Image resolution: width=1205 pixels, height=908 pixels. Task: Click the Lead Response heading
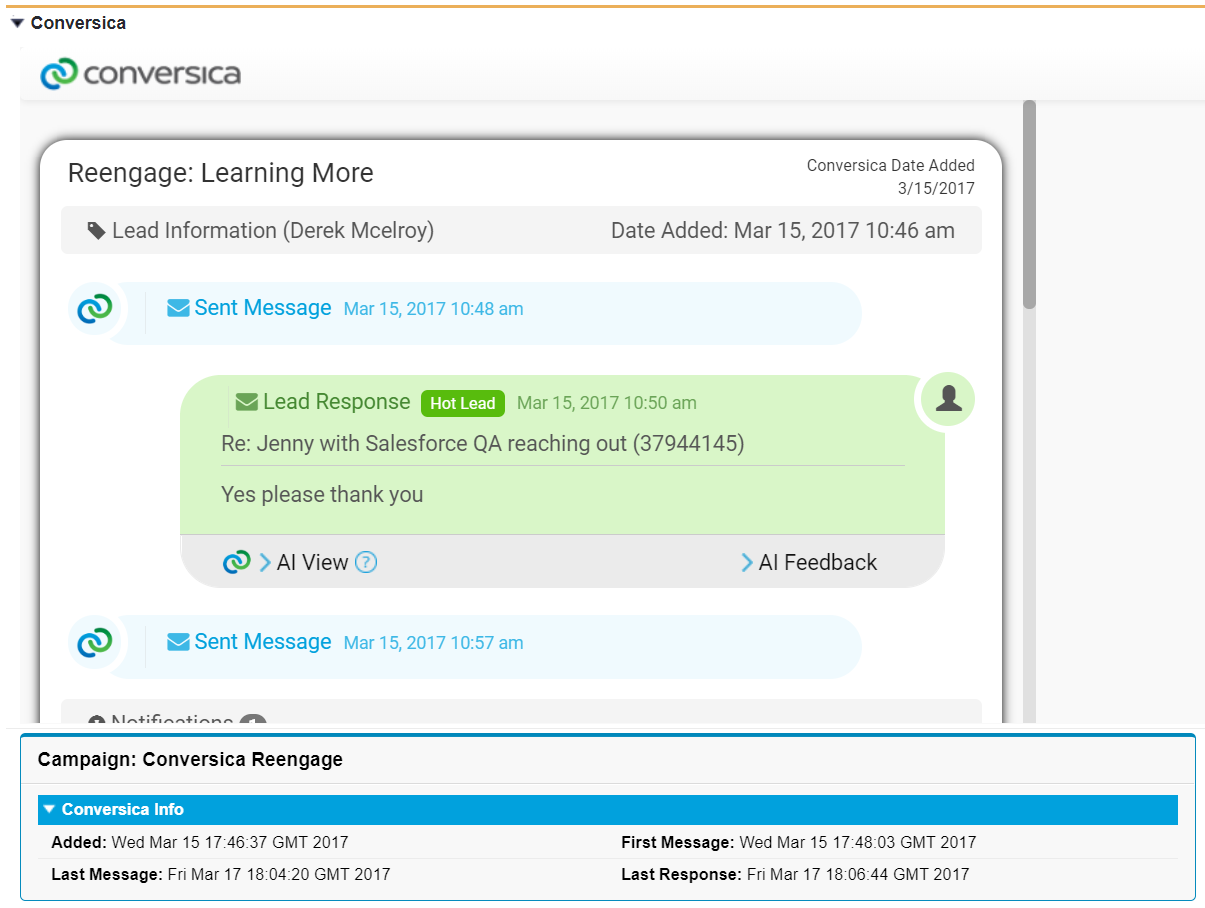pyautogui.click(x=336, y=402)
